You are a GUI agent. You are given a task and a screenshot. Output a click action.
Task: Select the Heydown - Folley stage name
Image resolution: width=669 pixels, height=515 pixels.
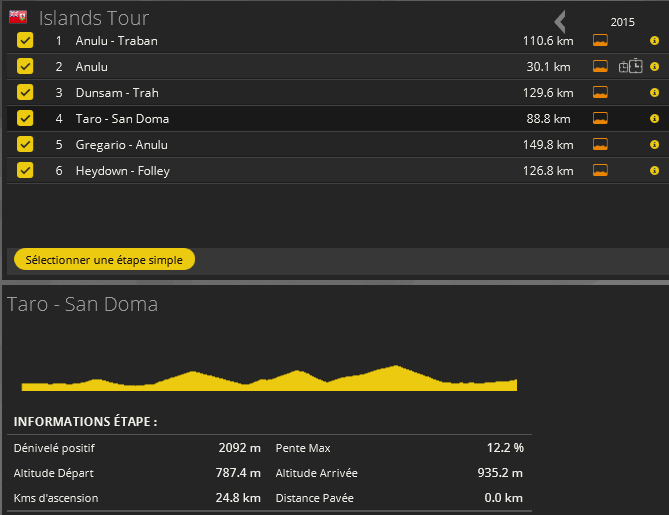click(x=122, y=171)
